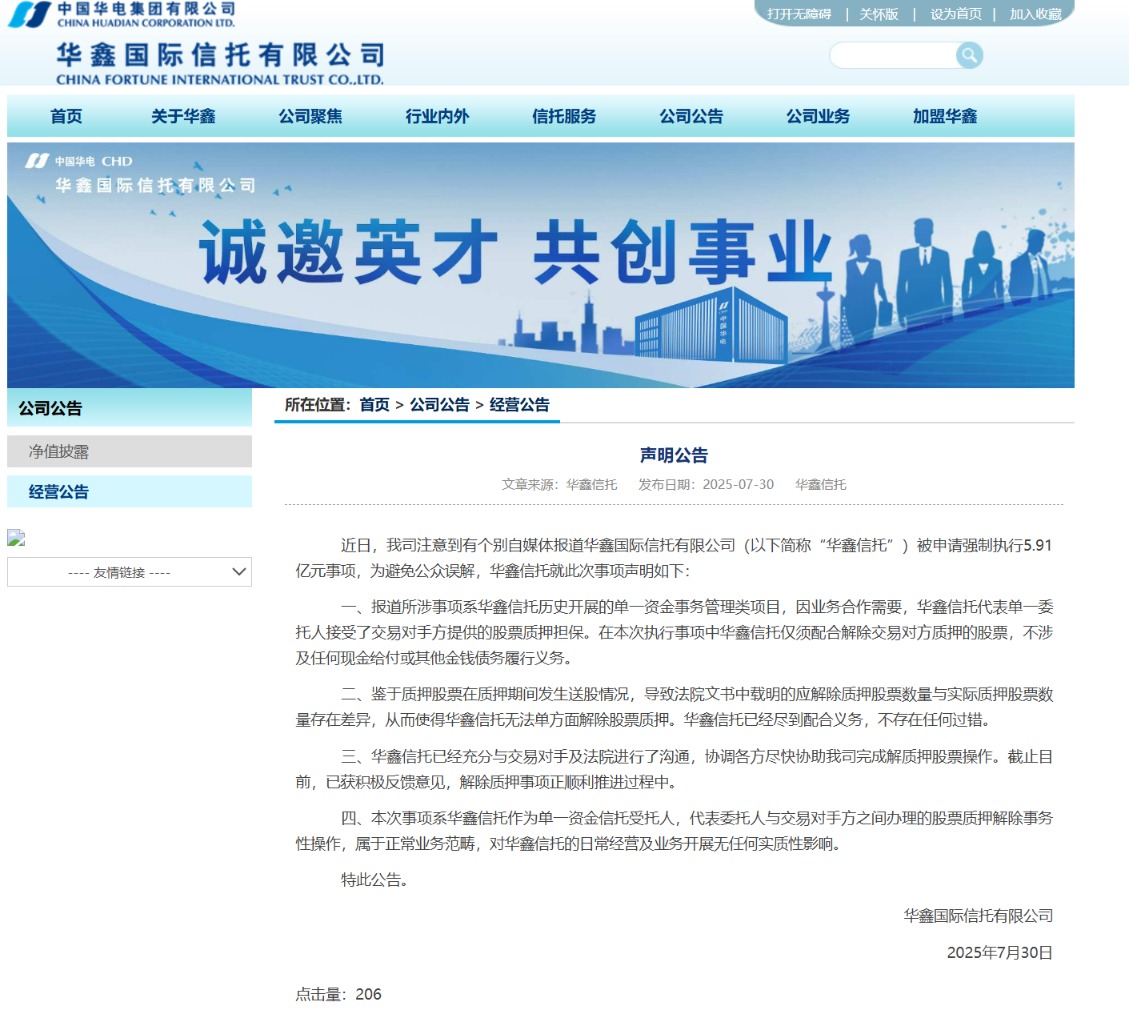This screenshot has height=1010, width=1129.
Task: Go to 公司聚焦 in navigation bar
Action: pyautogui.click(x=310, y=117)
